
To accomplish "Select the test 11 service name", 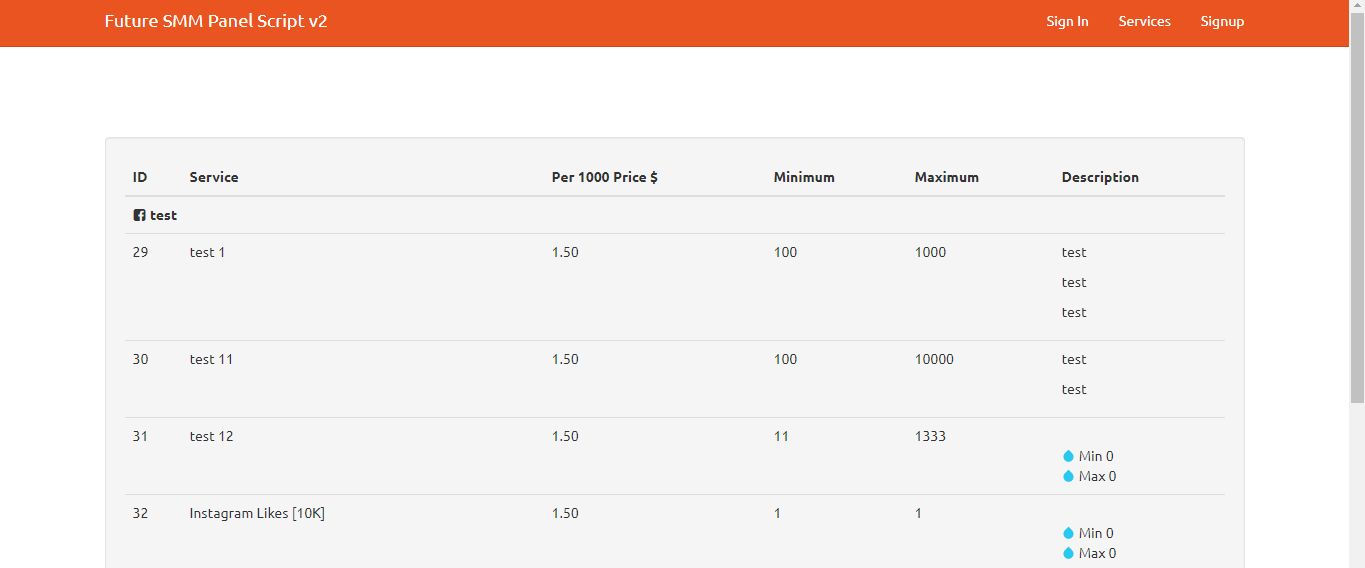I will (211, 359).
